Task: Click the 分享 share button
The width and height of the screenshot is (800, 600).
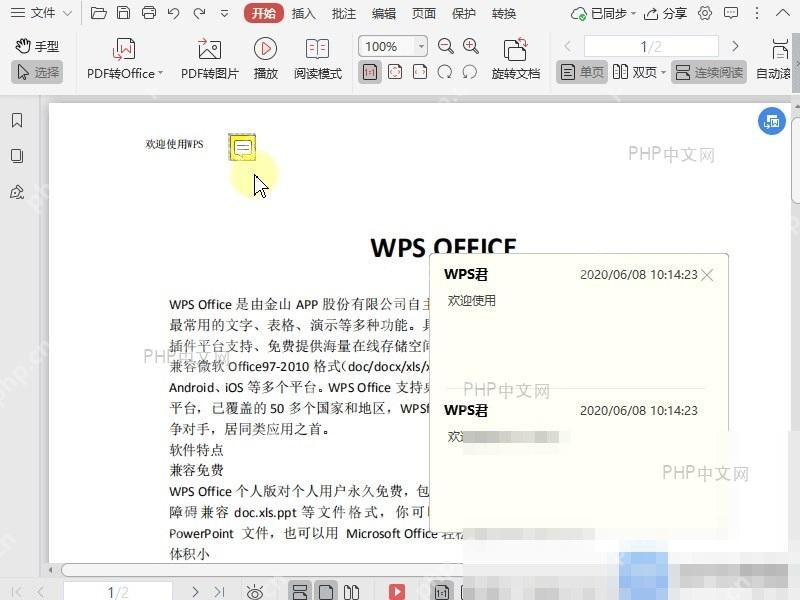Action: (665, 14)
